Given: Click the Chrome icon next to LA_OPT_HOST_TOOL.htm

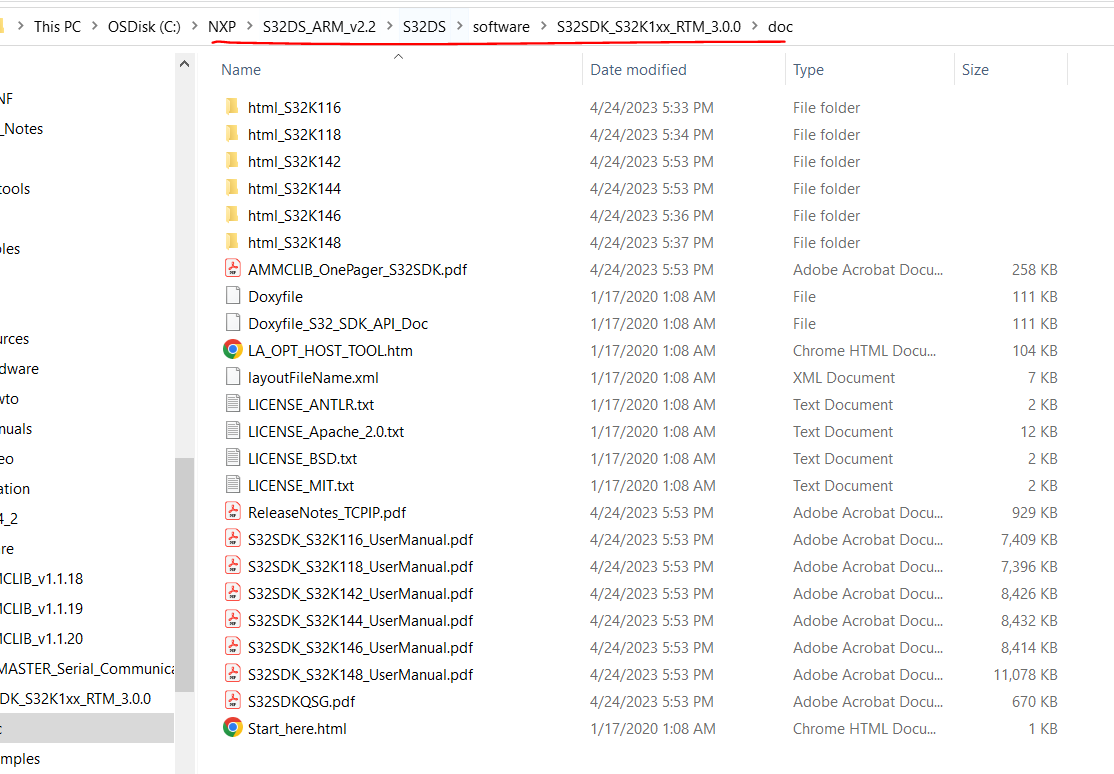Looking at the screenshot, I should click(231, 350).
